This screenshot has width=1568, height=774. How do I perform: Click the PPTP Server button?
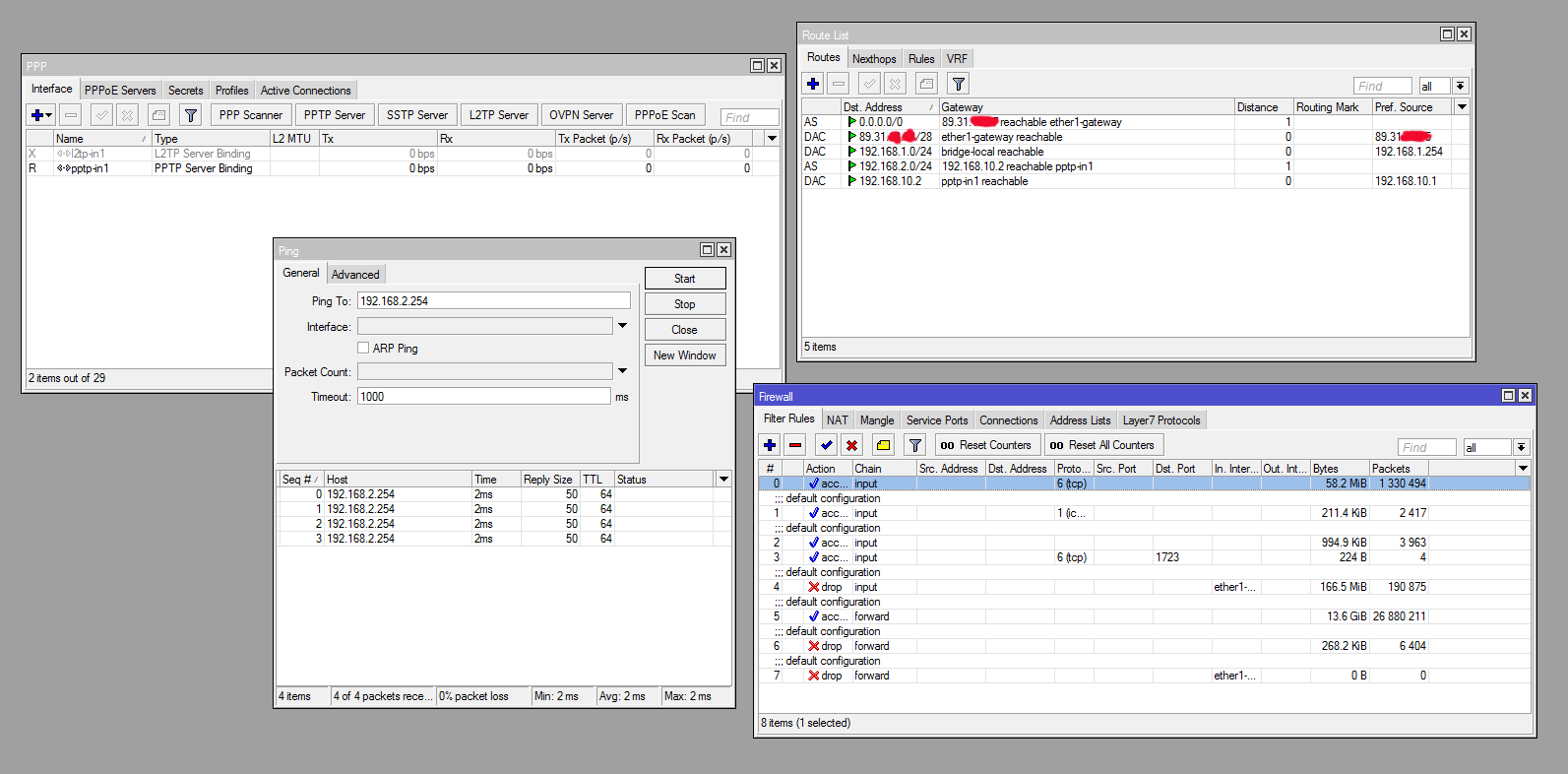(335, 115)
